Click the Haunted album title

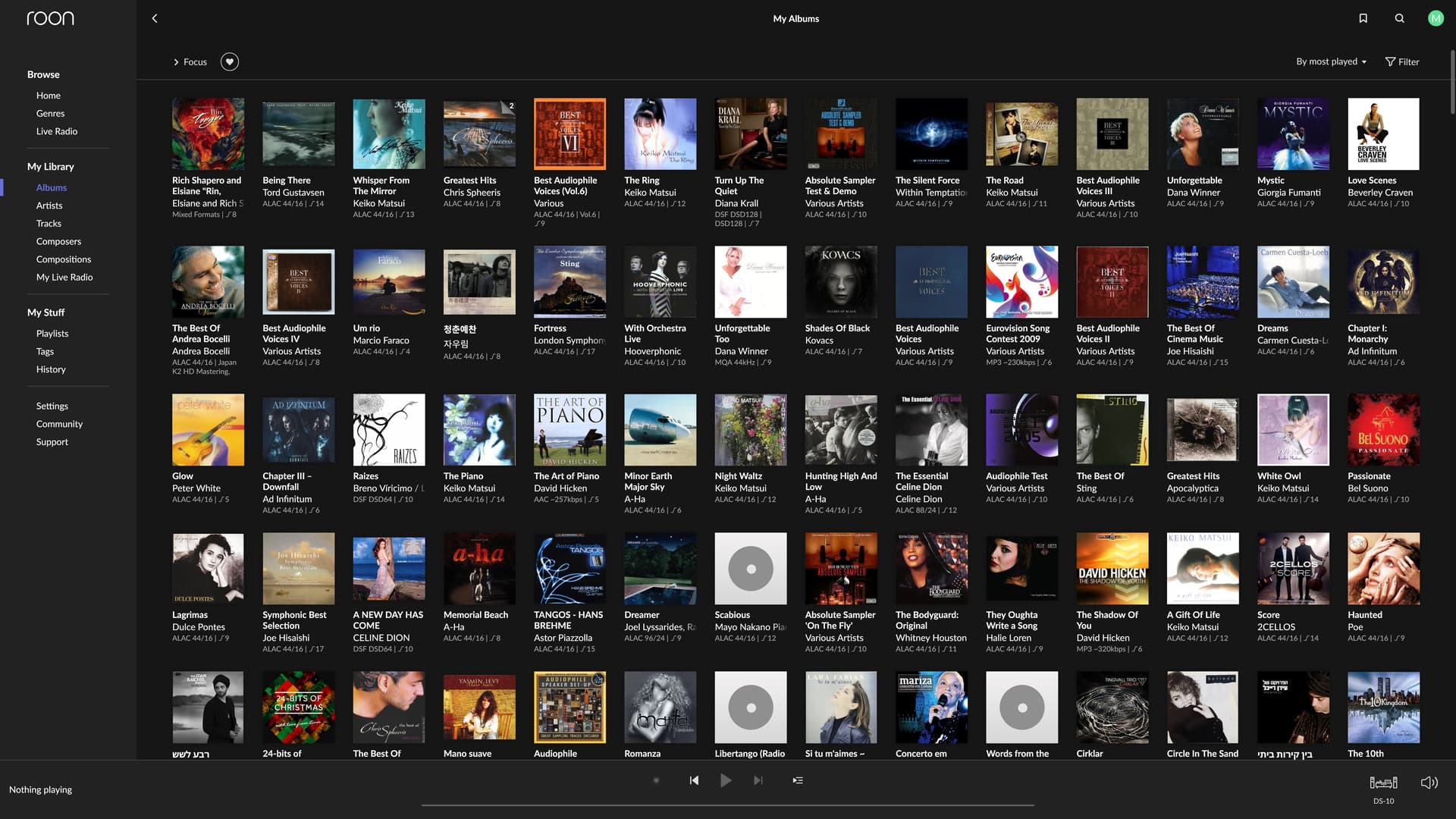(x=1365, y=615)
